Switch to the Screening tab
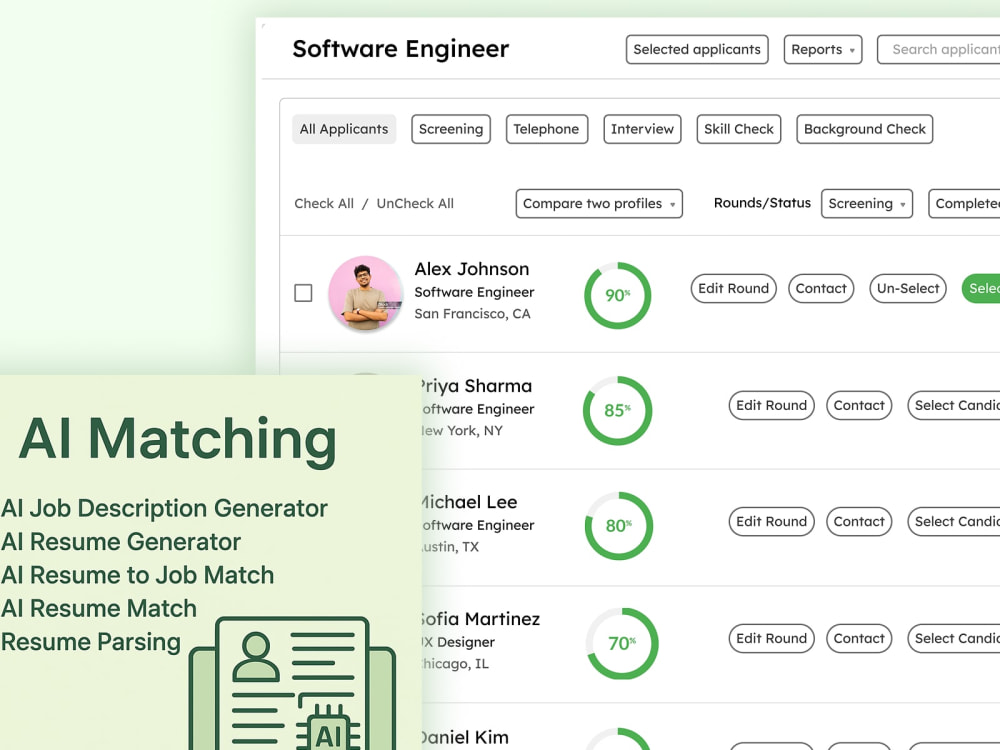Image resolution: width=1000 pixels, height=750 pixels. tap(451, 129)
